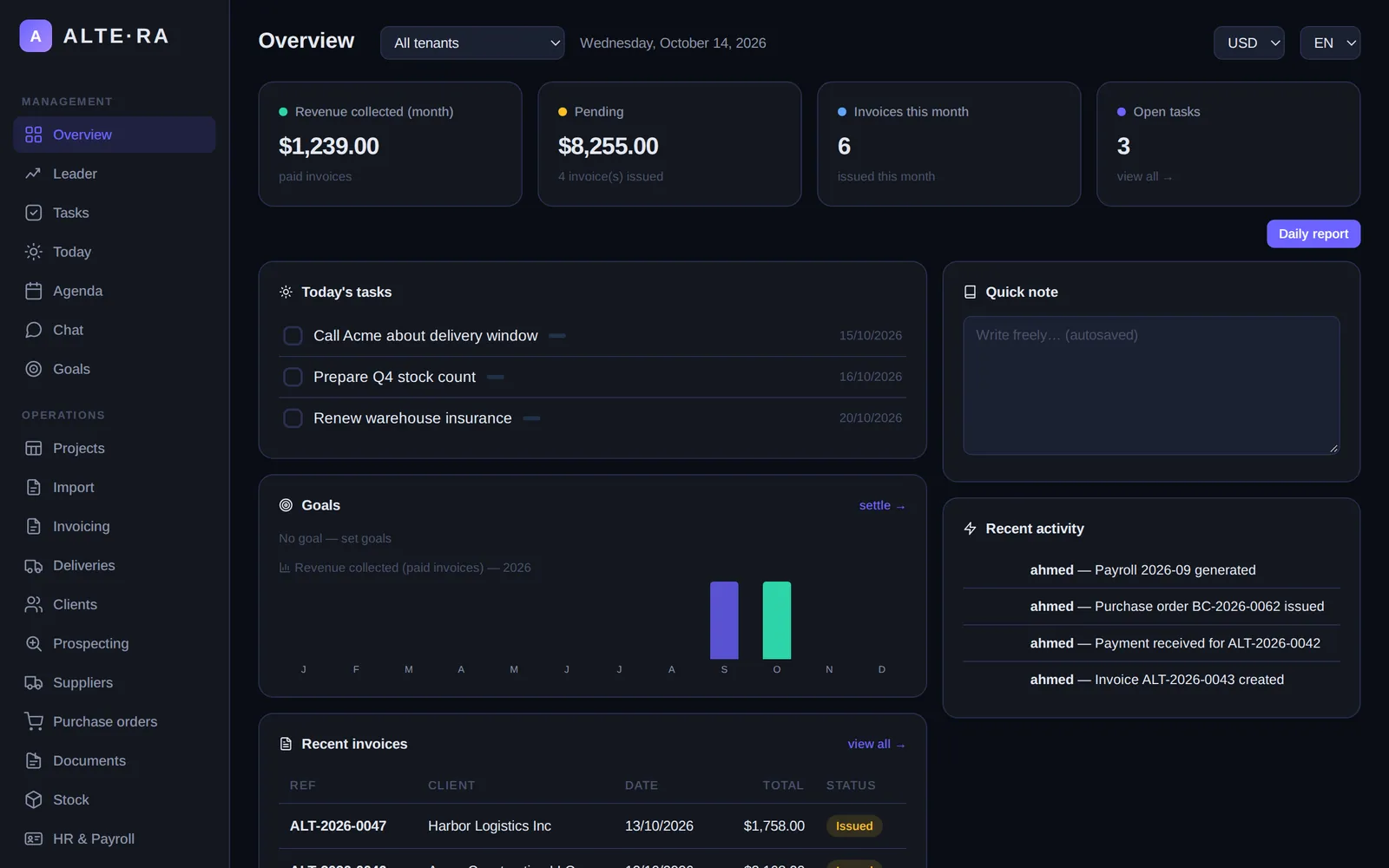Check off 'Call Acme about delivery window'
The height and width of the screenshot is (868, 1389).
point(293,336)
